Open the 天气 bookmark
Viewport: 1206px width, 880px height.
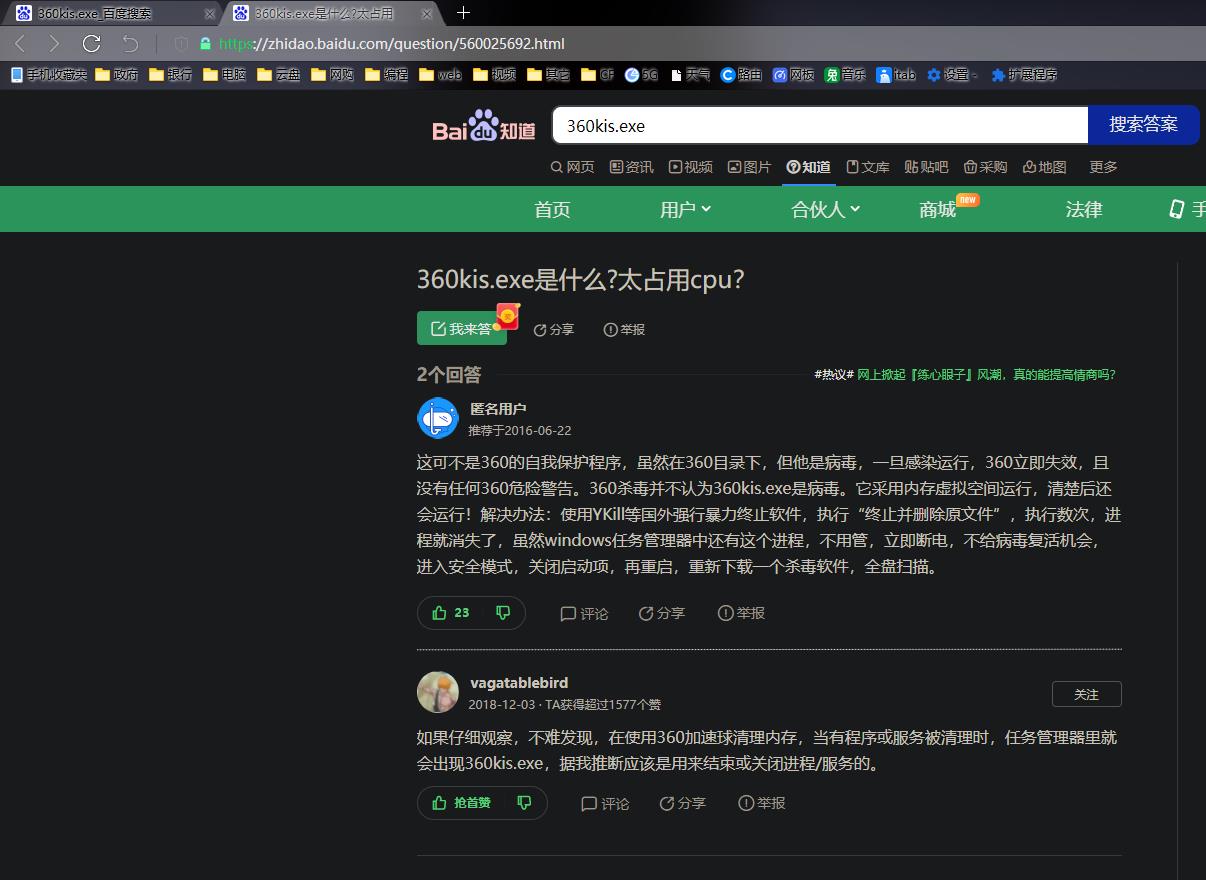pyautogui.click(x=691, y=75)
